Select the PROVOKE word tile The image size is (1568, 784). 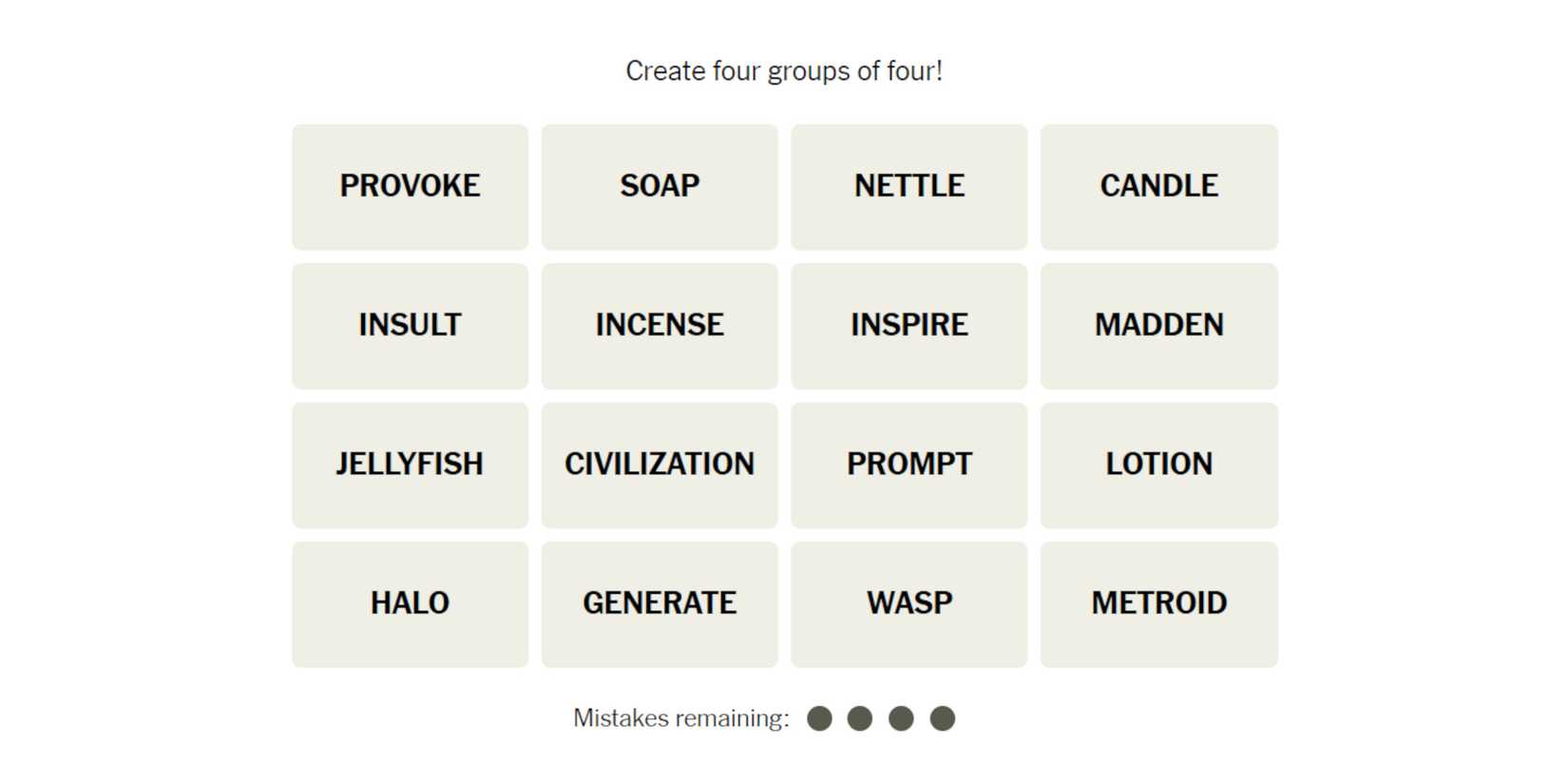point(410,186)
